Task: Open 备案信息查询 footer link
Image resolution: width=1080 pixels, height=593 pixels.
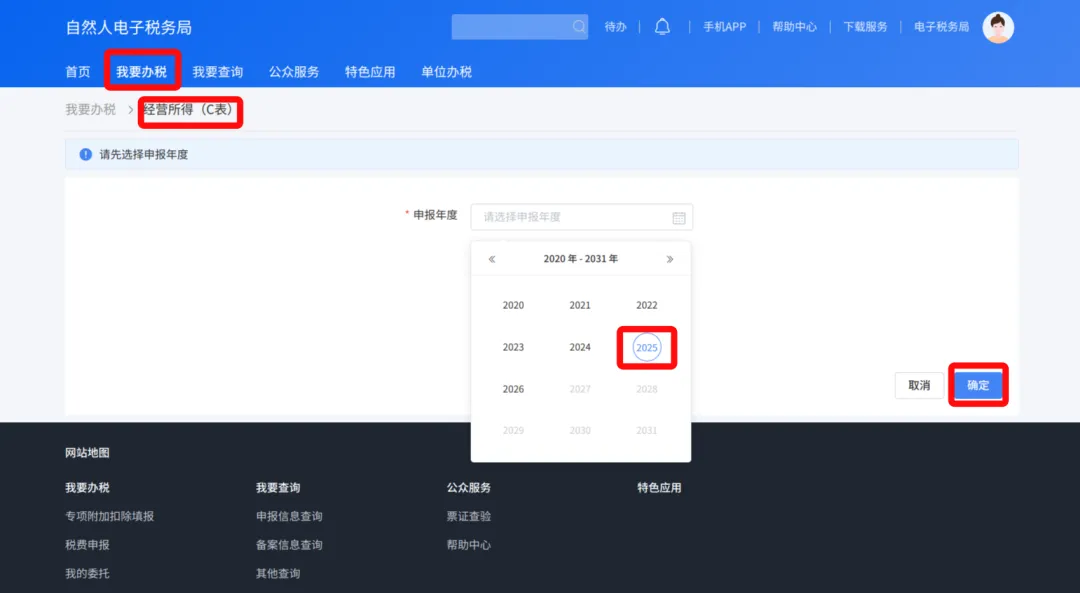Action: click(x=289, y=545)
